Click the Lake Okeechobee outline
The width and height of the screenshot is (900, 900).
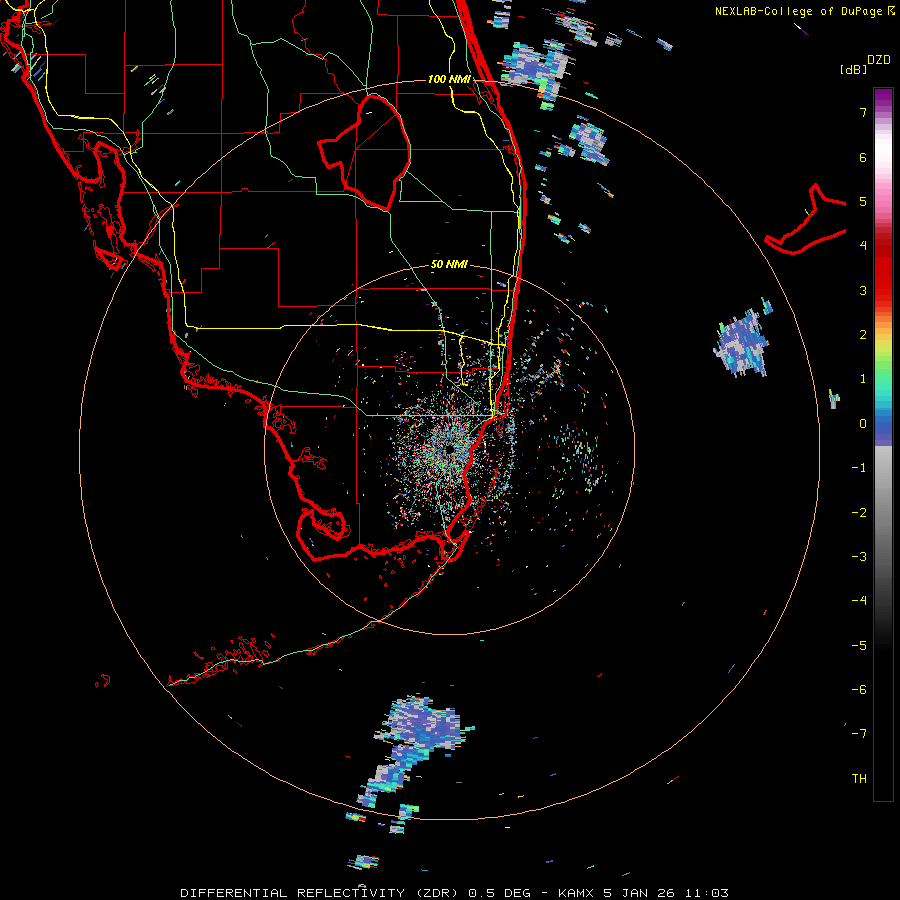point(364,152)
